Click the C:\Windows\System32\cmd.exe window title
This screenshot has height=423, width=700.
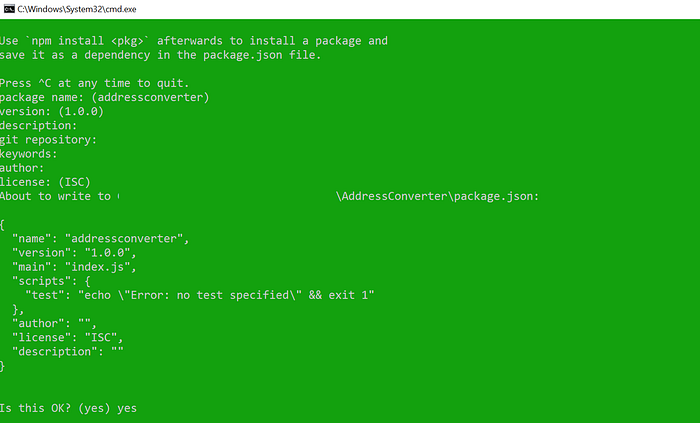[x=77, y=9]
